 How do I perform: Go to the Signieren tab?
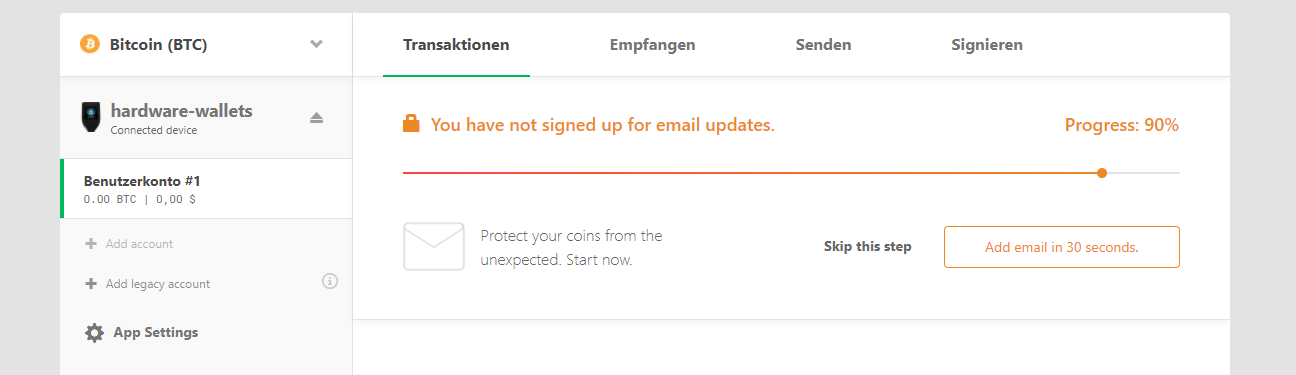tap(987, 45)
